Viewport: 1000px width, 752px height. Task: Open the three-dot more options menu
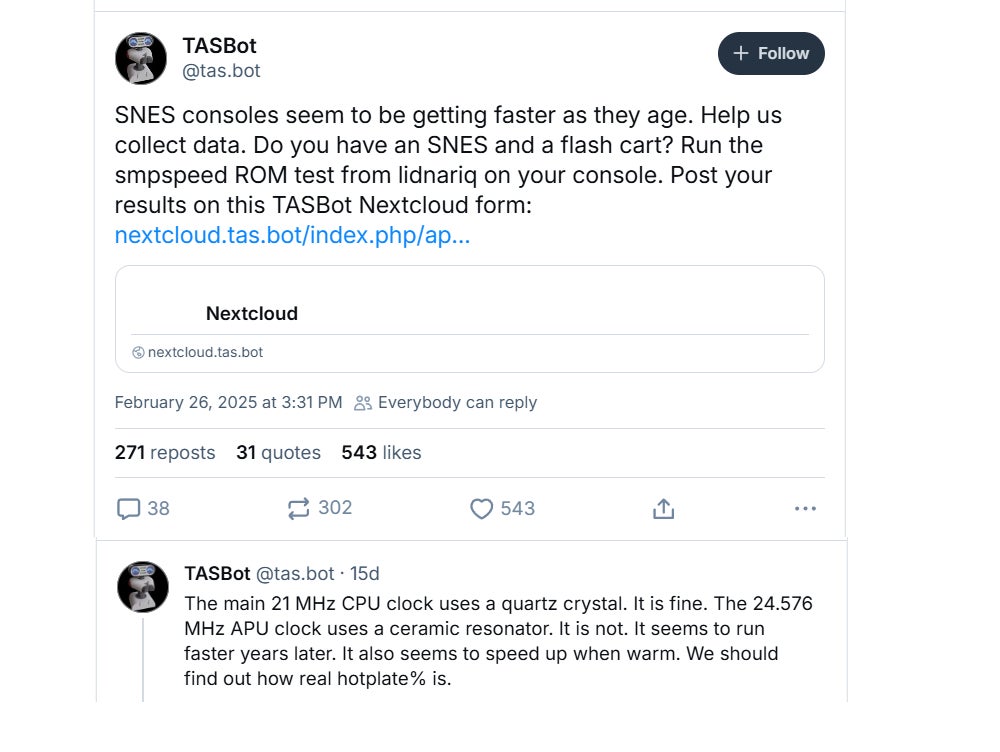click(805, 508)
